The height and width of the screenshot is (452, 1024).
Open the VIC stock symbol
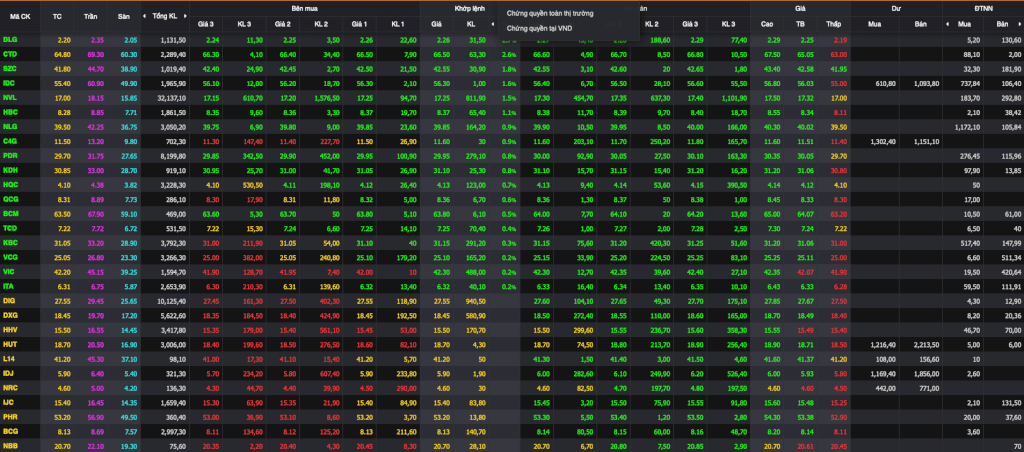(8, 271)
